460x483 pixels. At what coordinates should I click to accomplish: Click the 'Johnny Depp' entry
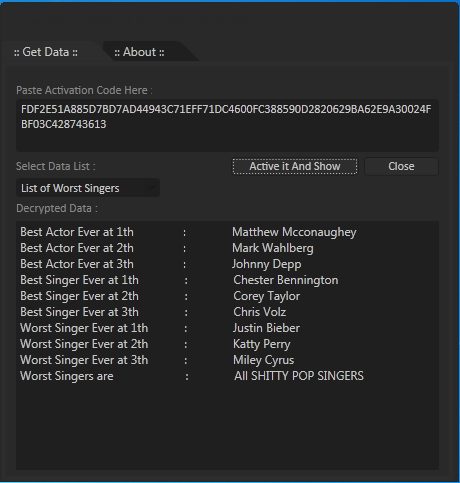[267, 264]
